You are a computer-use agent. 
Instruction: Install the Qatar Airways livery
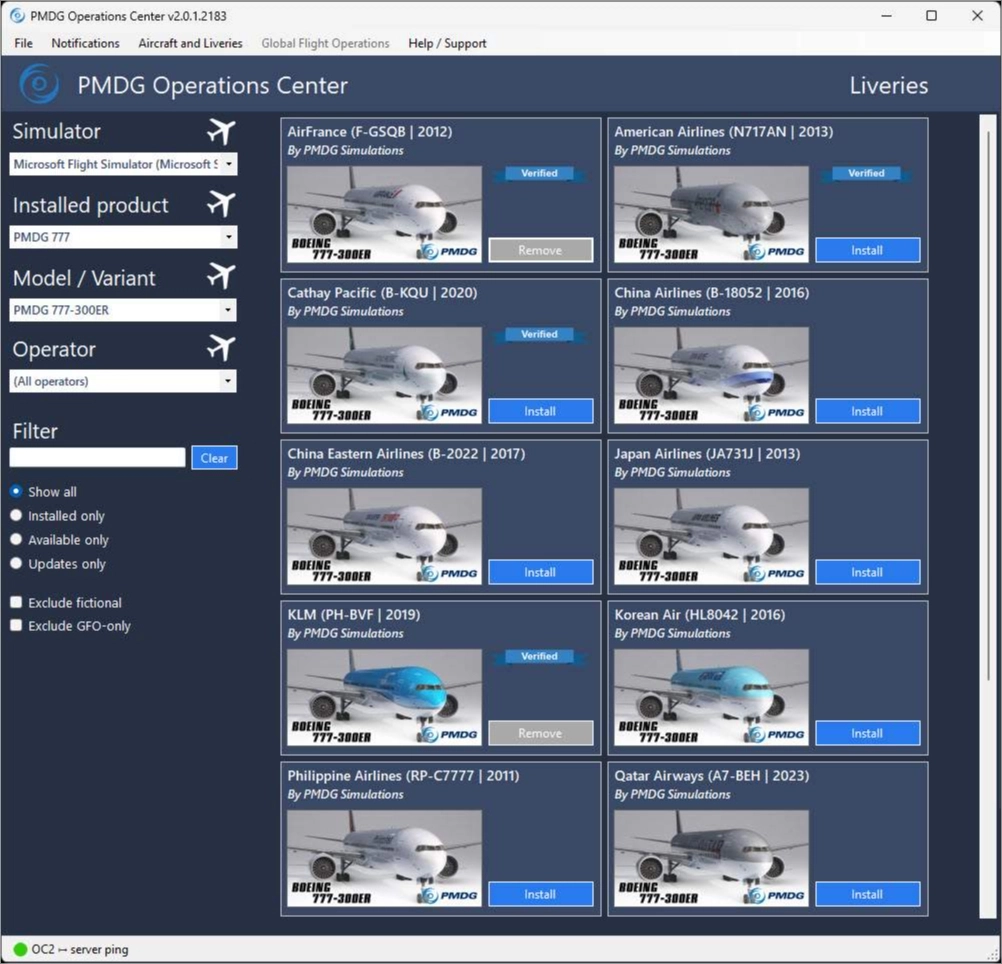pyautogui.click(x=867, y=894)
